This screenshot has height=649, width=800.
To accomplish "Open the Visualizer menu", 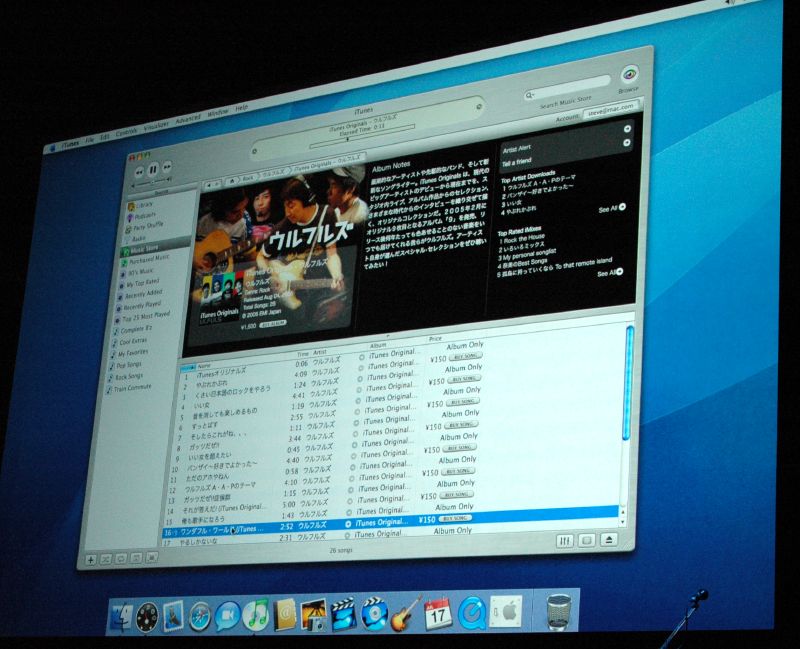I will (156, 126).
